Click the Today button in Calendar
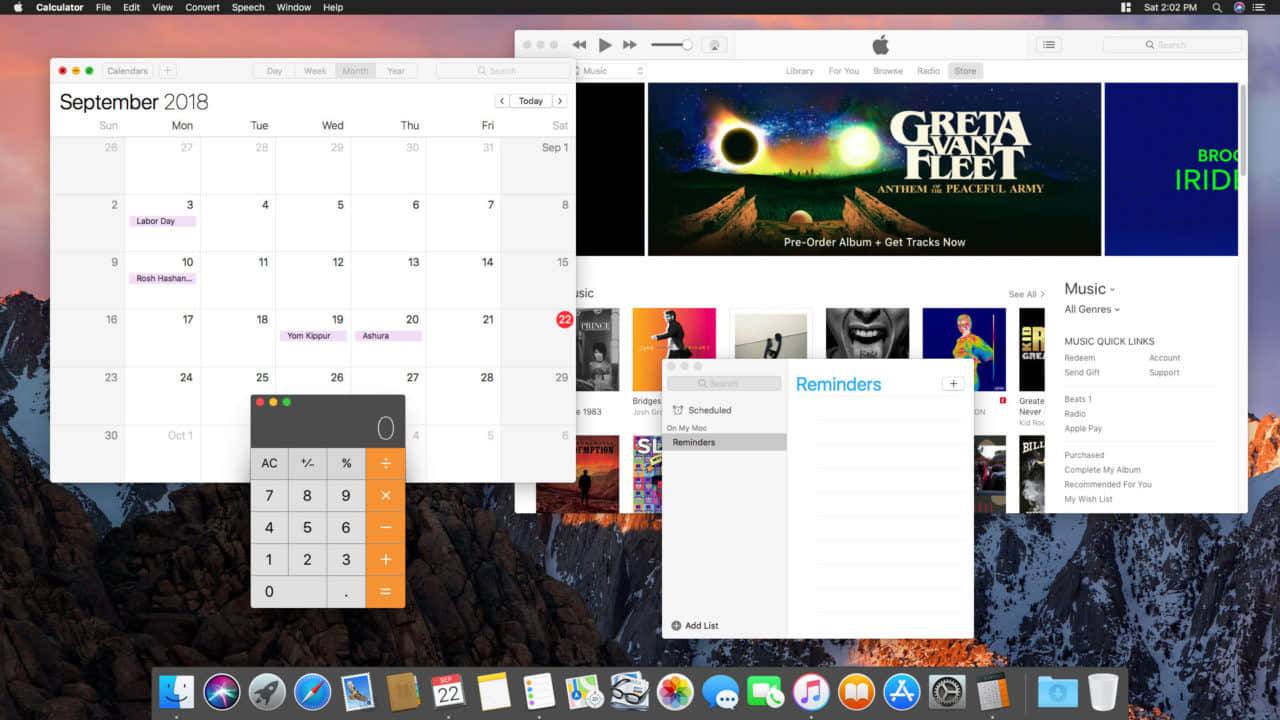 (x=531, y=101)
